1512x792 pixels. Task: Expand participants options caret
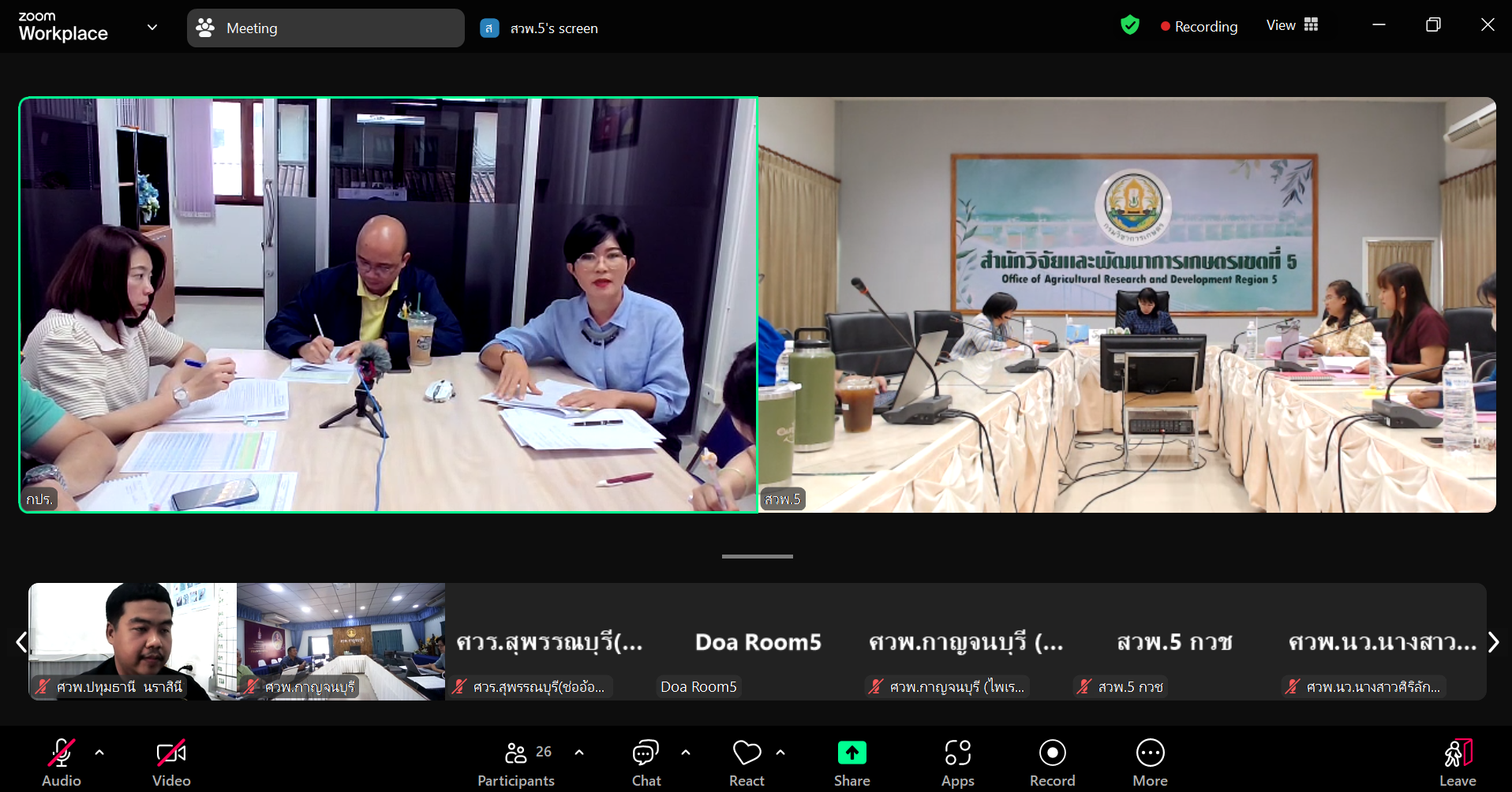(x=579, y=753)
